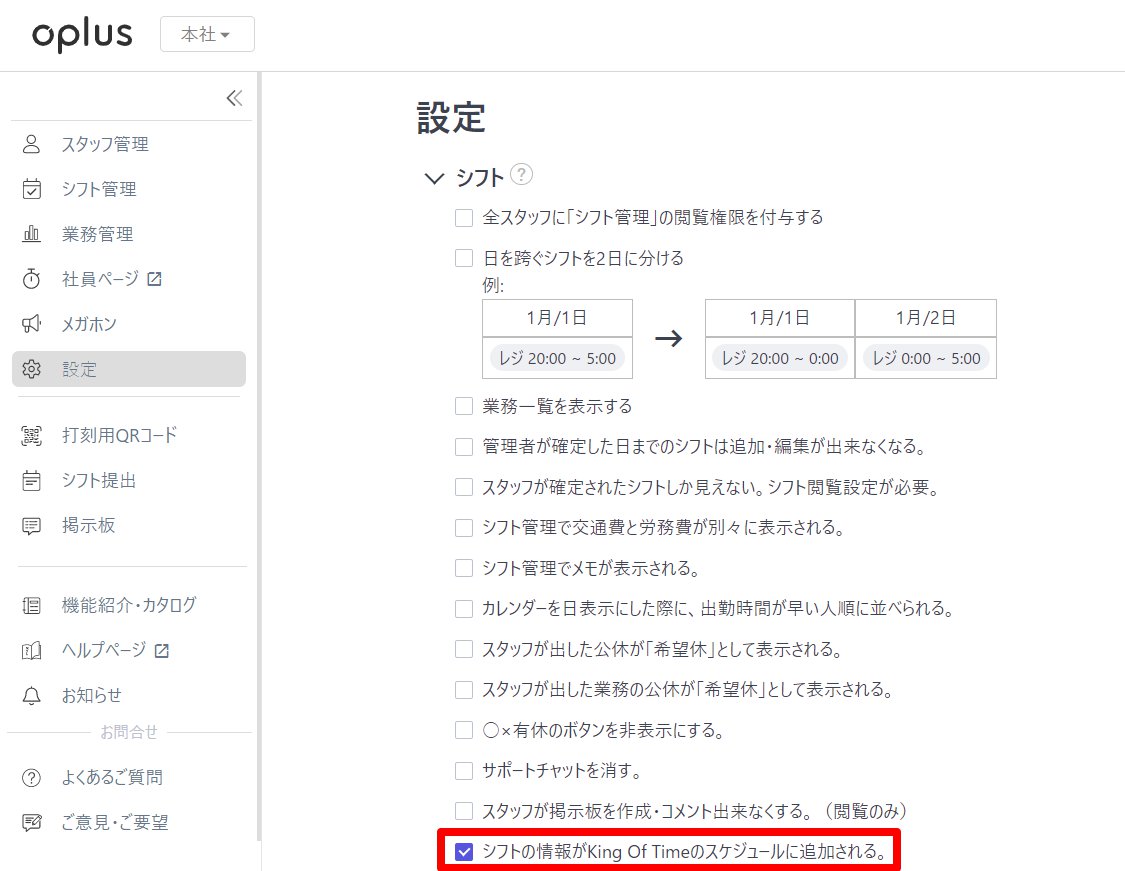The width and height of the screenshot is (1125, 871).
Task: Open the 本社 location dropdown
Action: click(207, 34)
